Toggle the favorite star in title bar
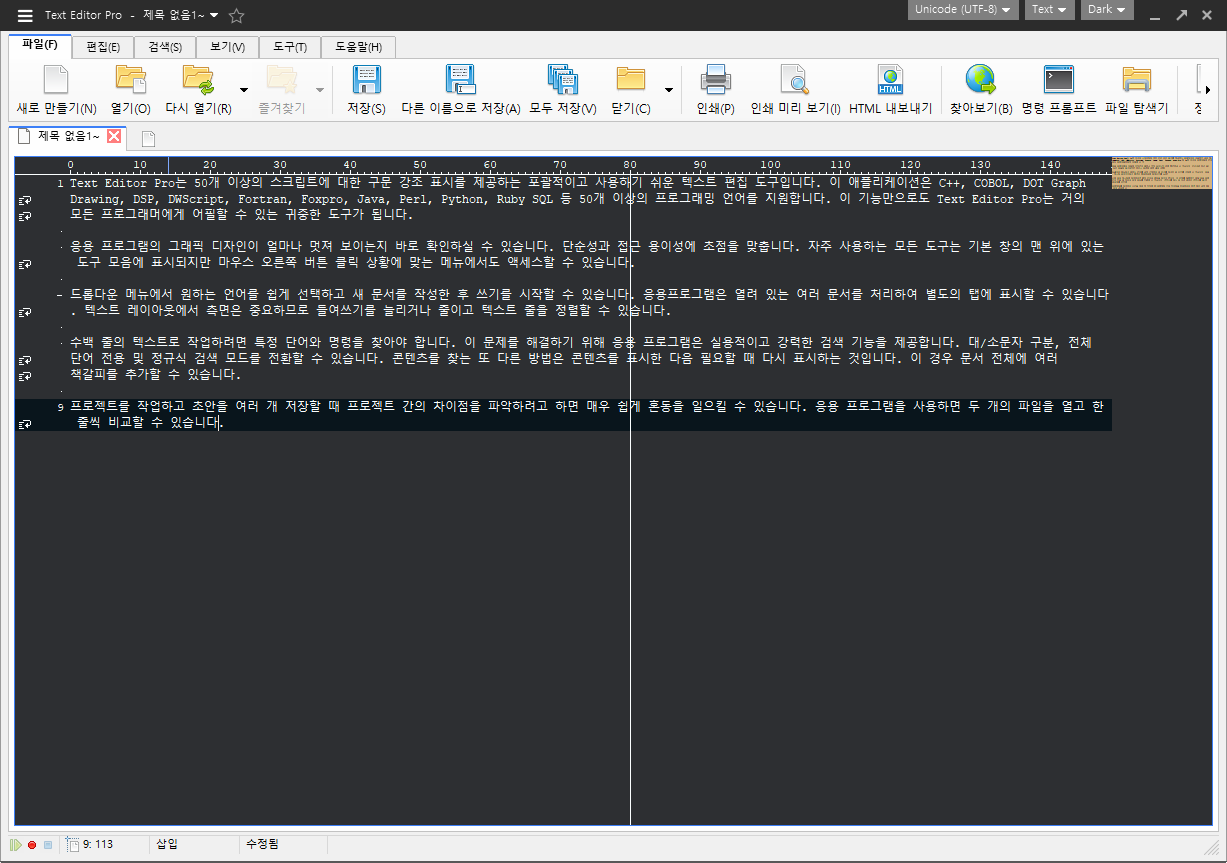 click(236, 15)
